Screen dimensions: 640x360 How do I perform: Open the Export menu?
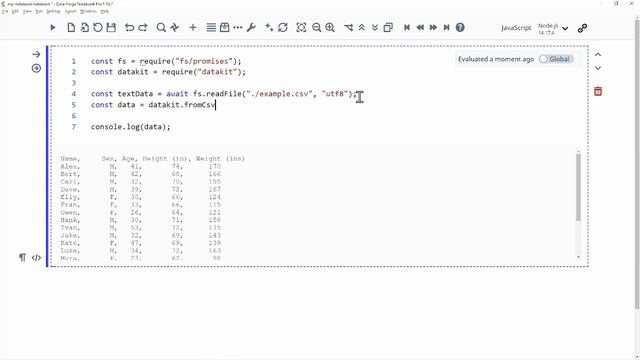(x=71, y=11)
